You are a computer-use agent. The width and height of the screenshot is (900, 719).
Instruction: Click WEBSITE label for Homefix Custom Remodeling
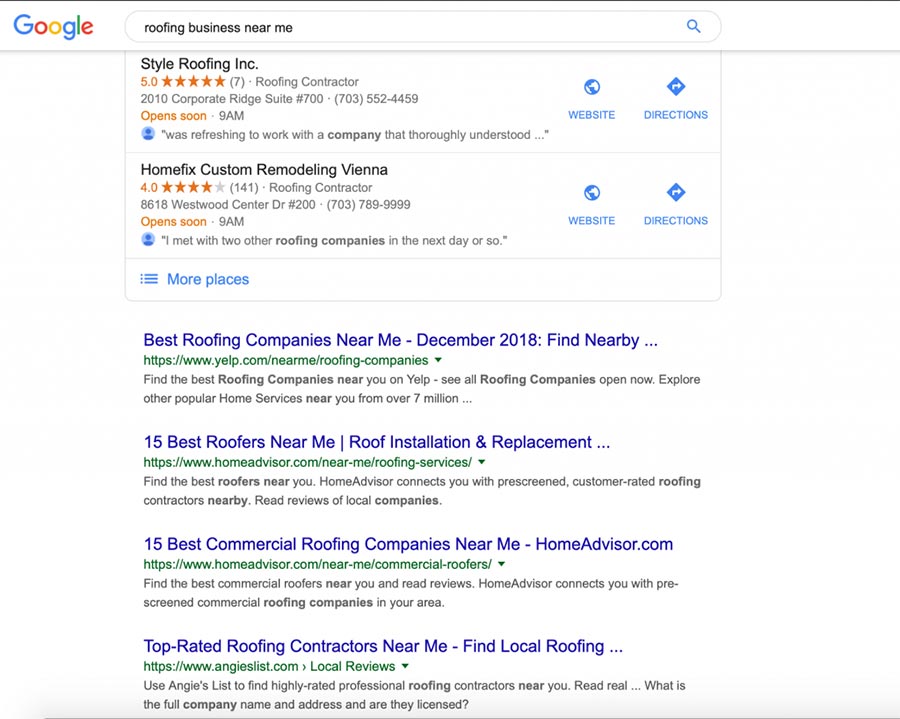click(x=592, y=220)
